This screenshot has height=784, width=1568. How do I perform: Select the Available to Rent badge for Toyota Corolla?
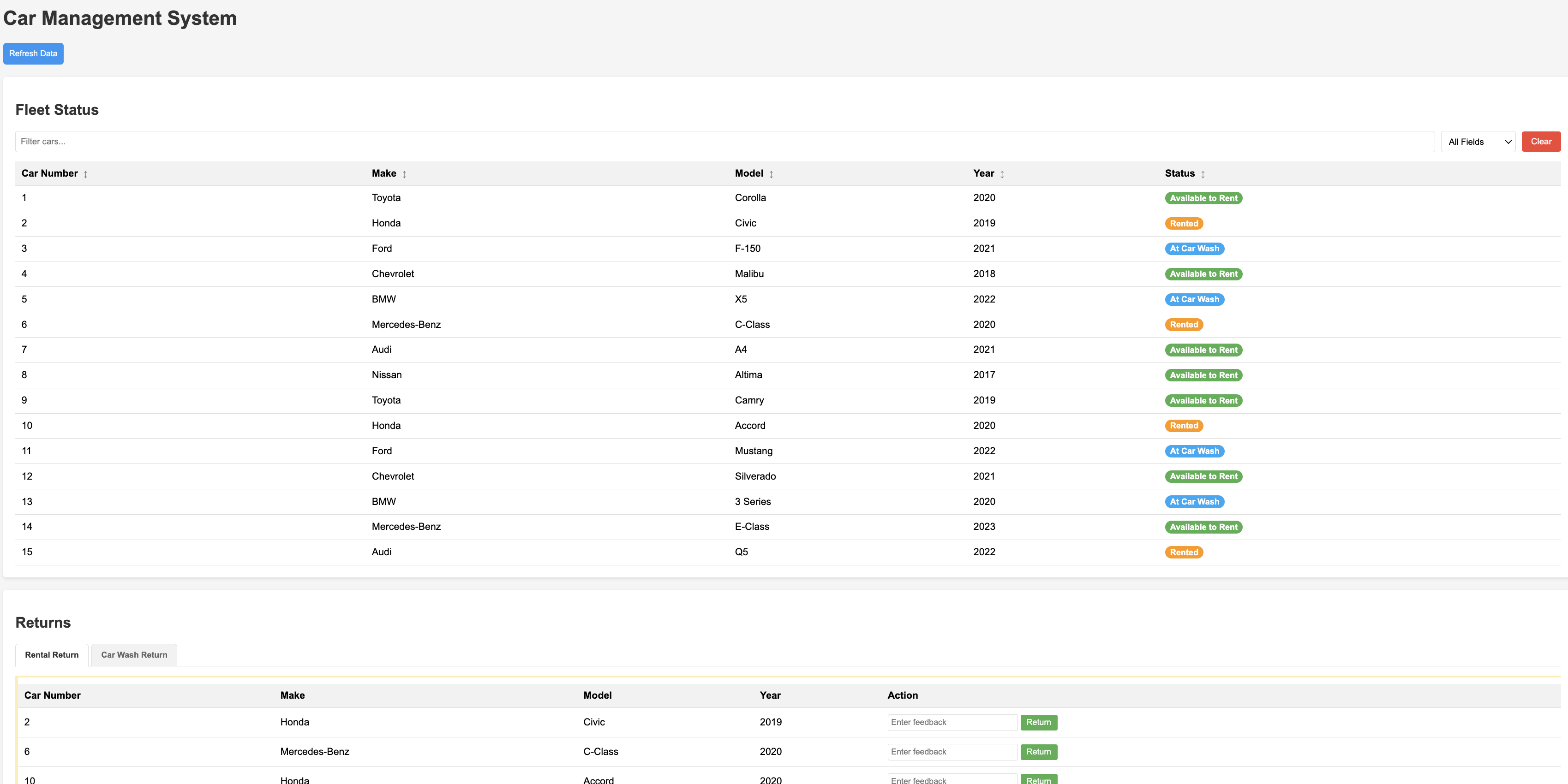tap(1203, 198)
